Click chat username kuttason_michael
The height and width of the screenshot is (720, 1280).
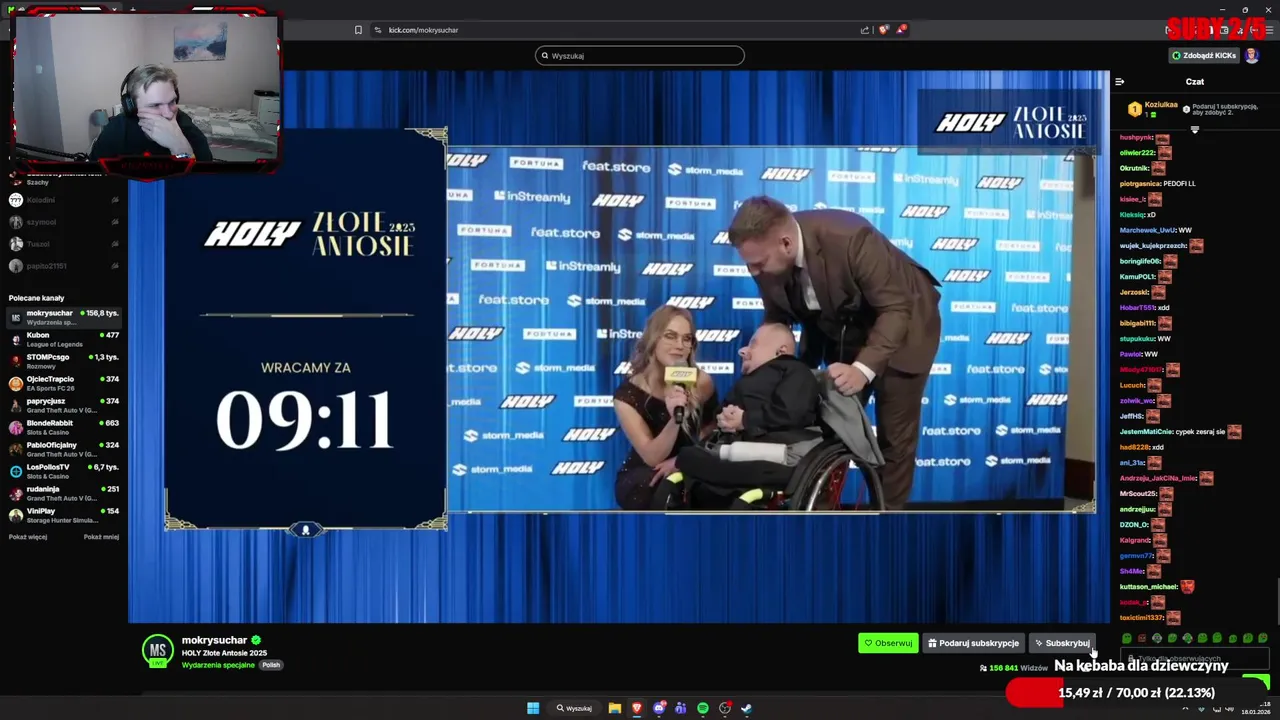1149,587
